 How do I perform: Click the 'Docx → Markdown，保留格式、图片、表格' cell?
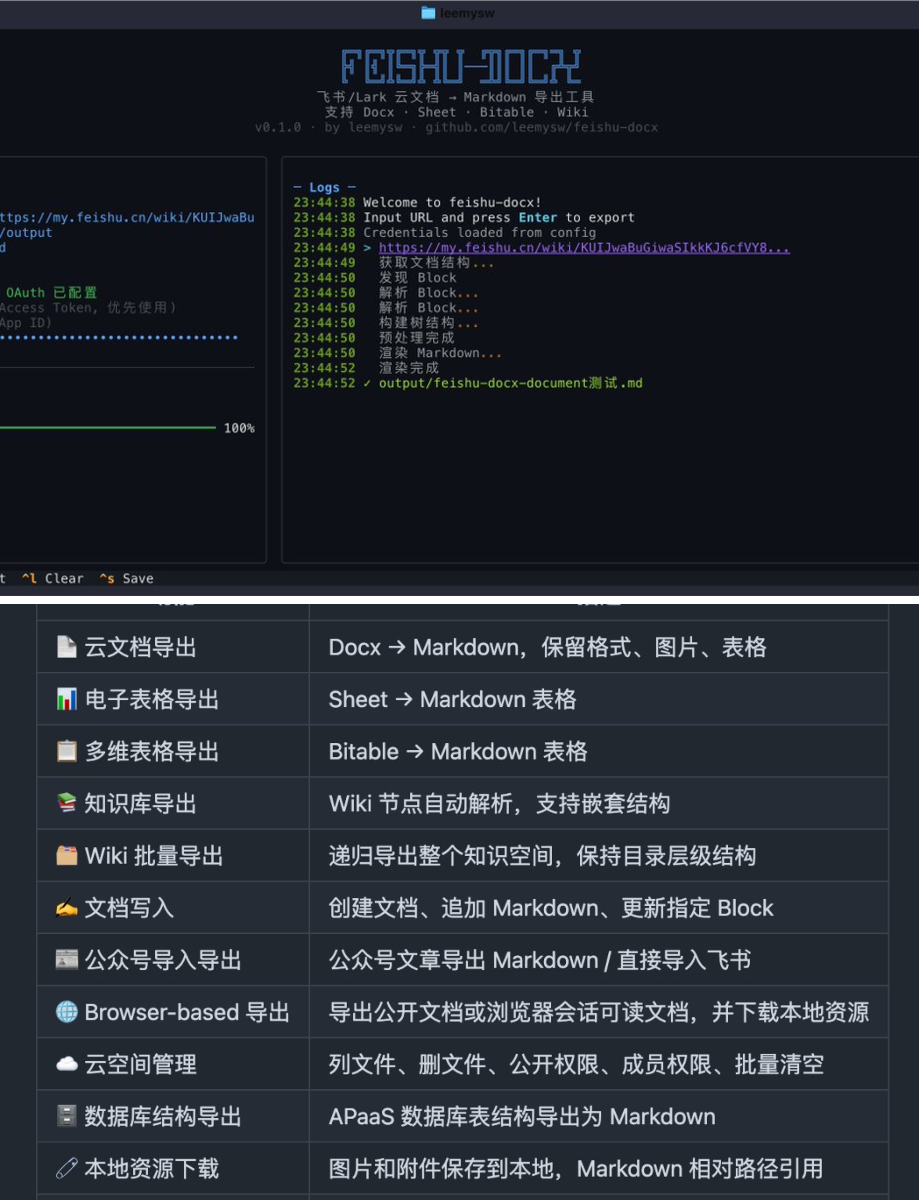598,647
